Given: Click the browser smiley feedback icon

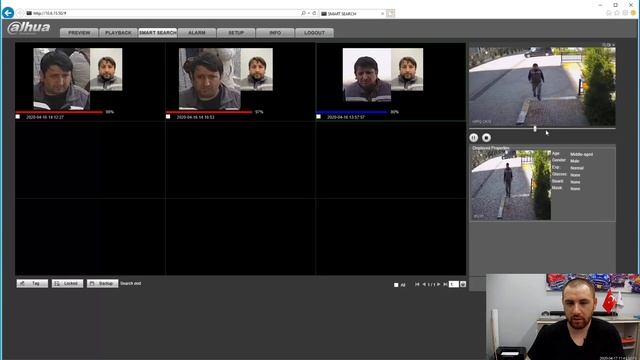Looking at the screenshot, I should coord(633,13).
